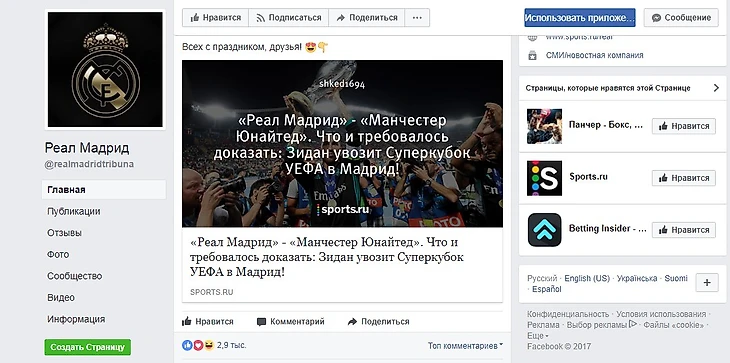The width and height of the screenshot is (730, 363).
Task: Open the three-dots more options button
Action: (x=417, y=18)
